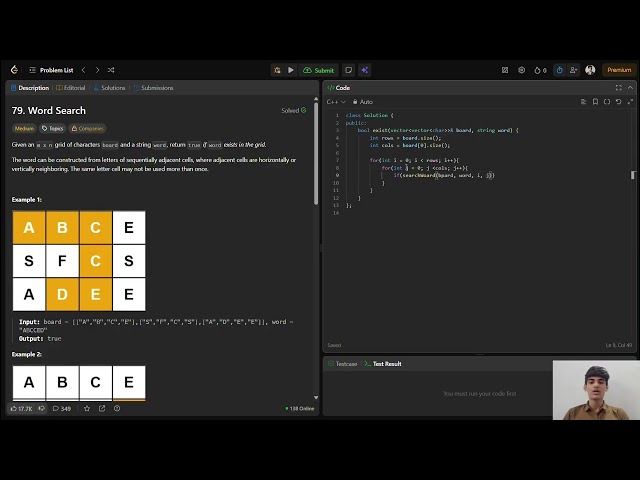Image resolution: width=640 pixels, height=480 pixels.
Task: Open the layout grid icon in top bar
Action: point(505,70)
